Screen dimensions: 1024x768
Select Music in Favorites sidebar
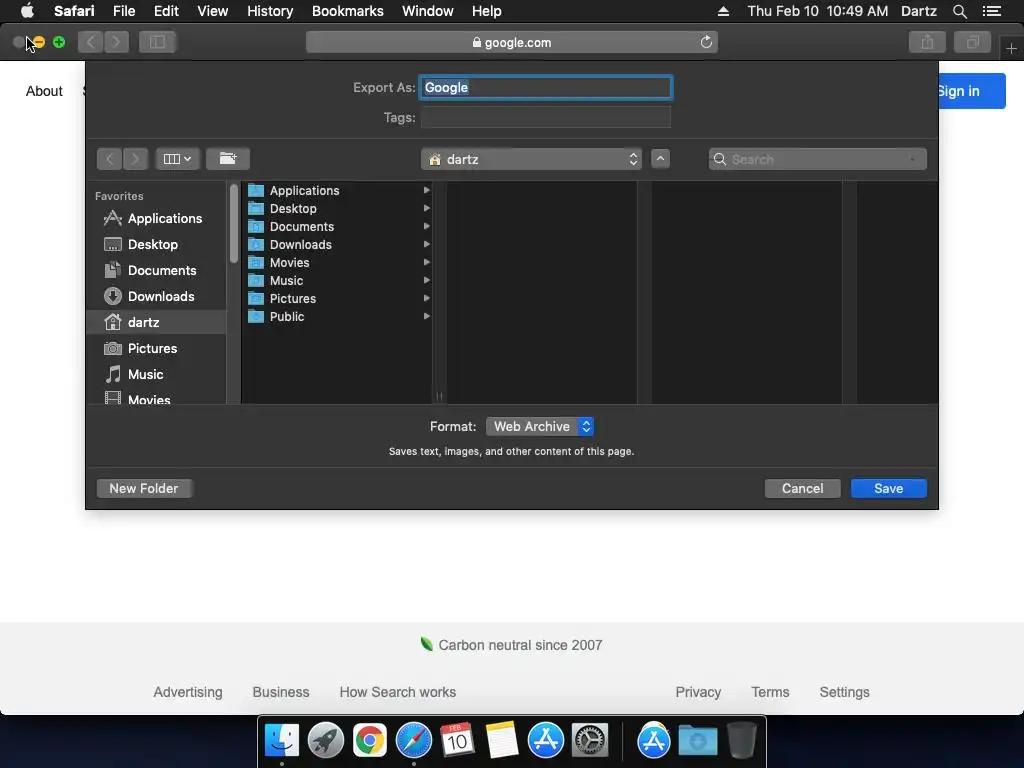point(157,374)
